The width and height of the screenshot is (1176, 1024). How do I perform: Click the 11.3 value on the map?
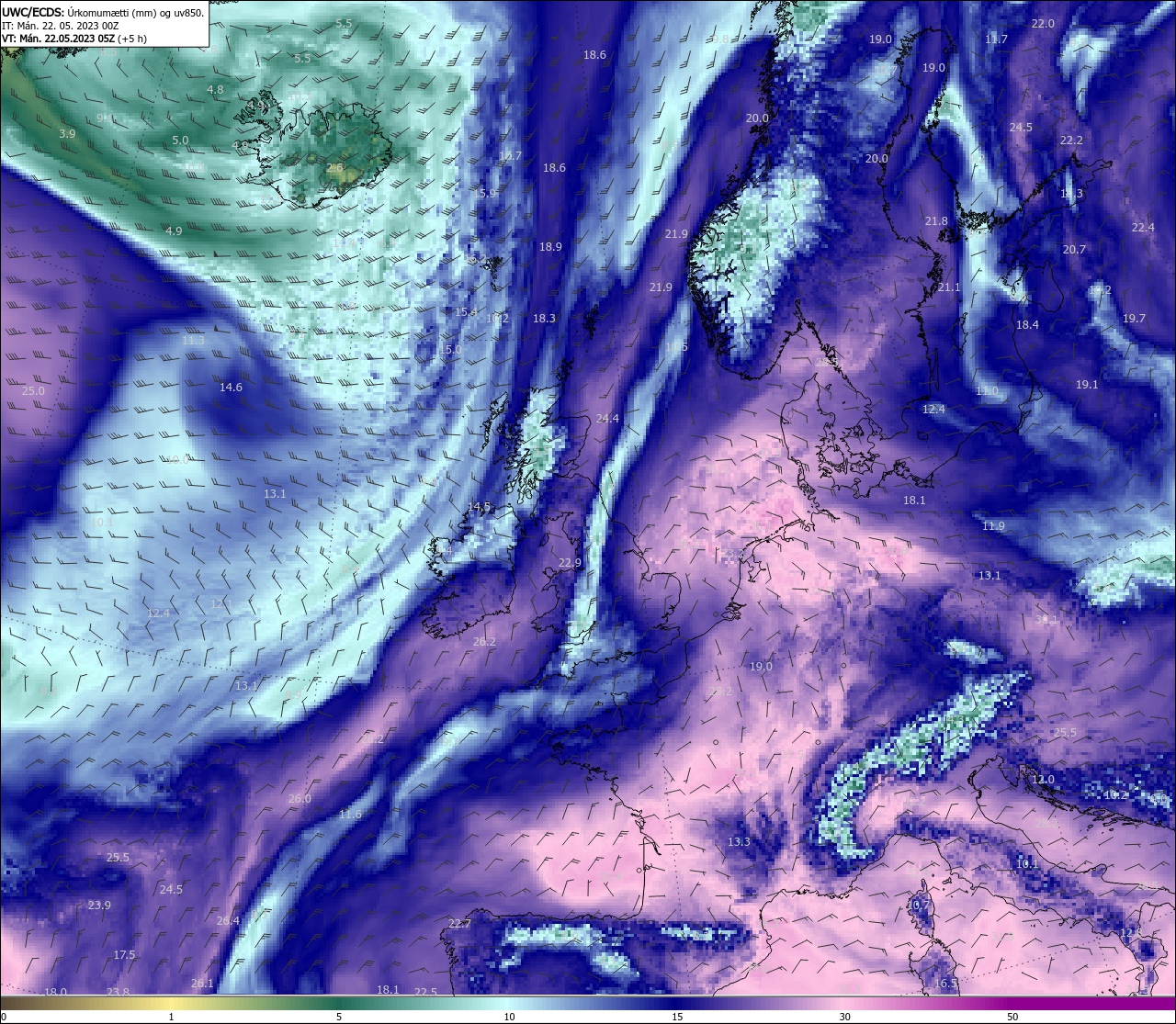(193, 341)
